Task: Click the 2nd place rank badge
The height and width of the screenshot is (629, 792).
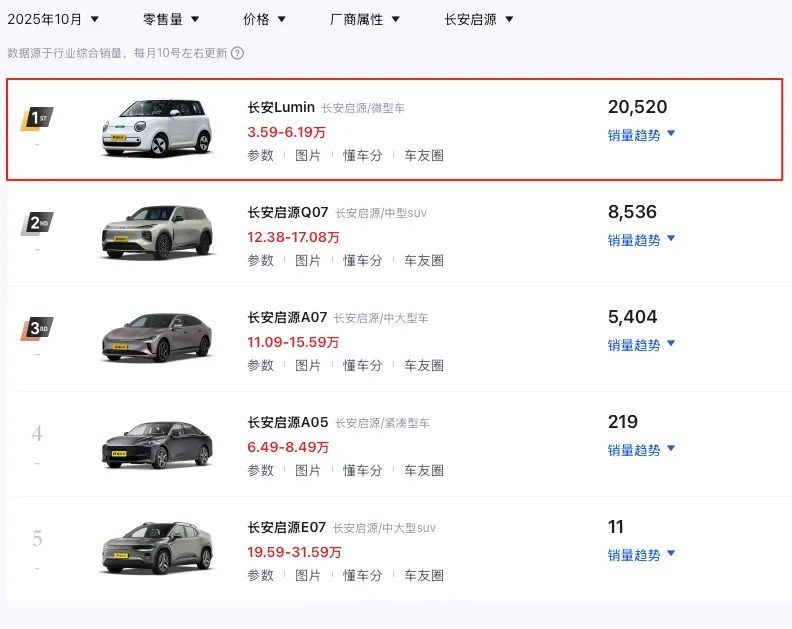Action: 37,223
